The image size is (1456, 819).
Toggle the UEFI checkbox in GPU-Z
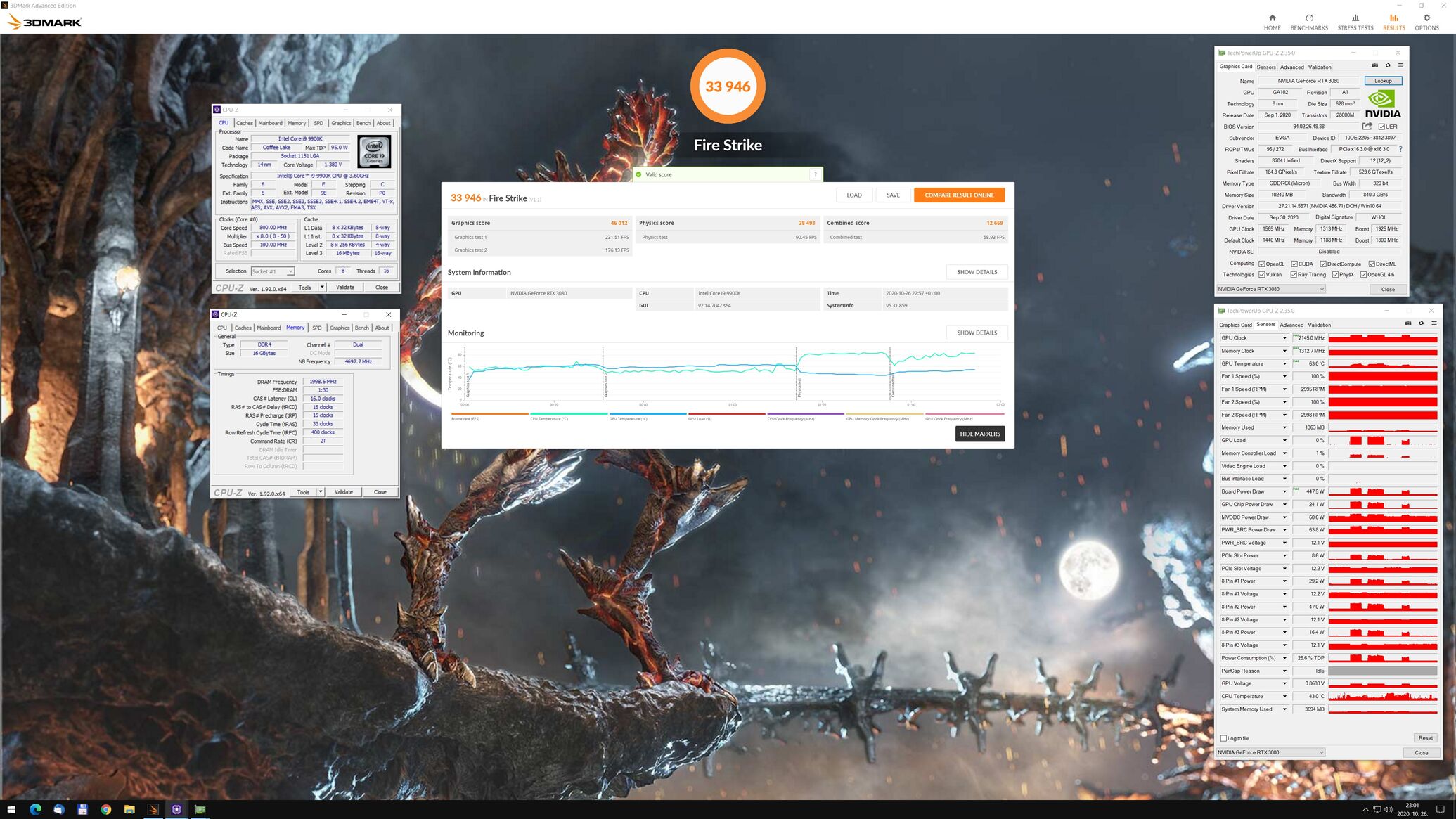1381,127
